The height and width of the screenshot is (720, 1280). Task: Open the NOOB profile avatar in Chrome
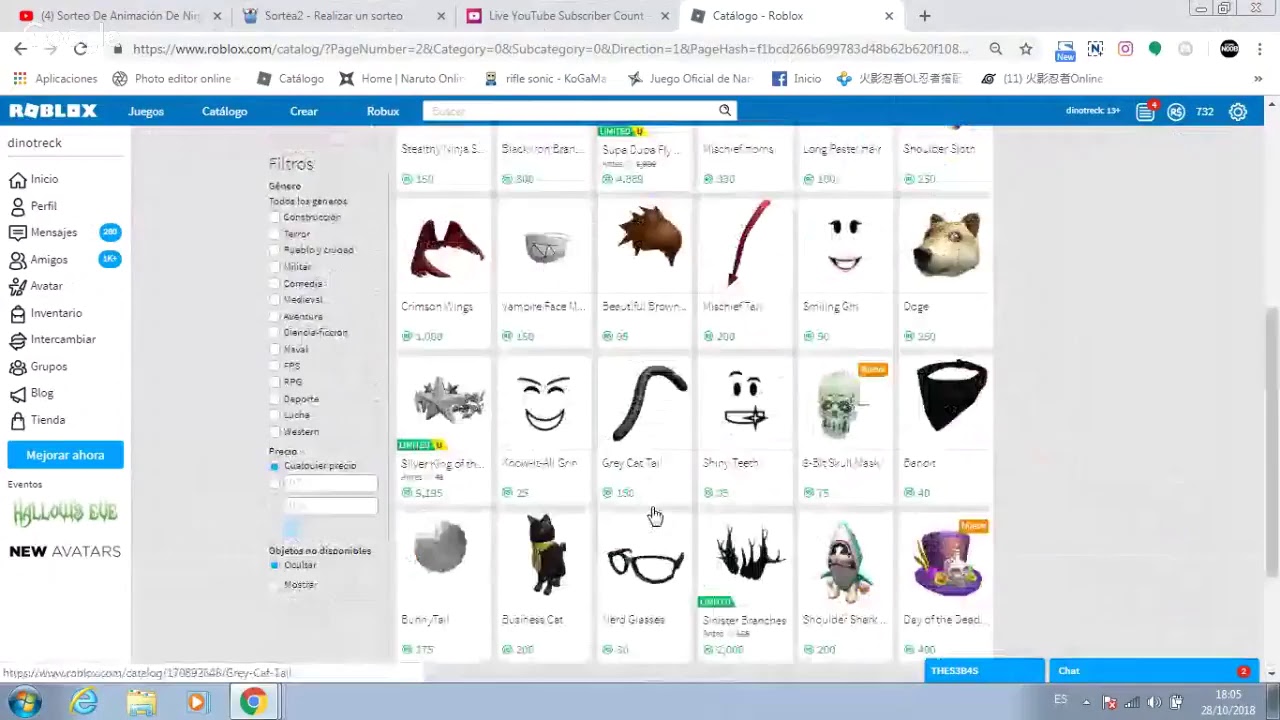[x=1230, y=48]
